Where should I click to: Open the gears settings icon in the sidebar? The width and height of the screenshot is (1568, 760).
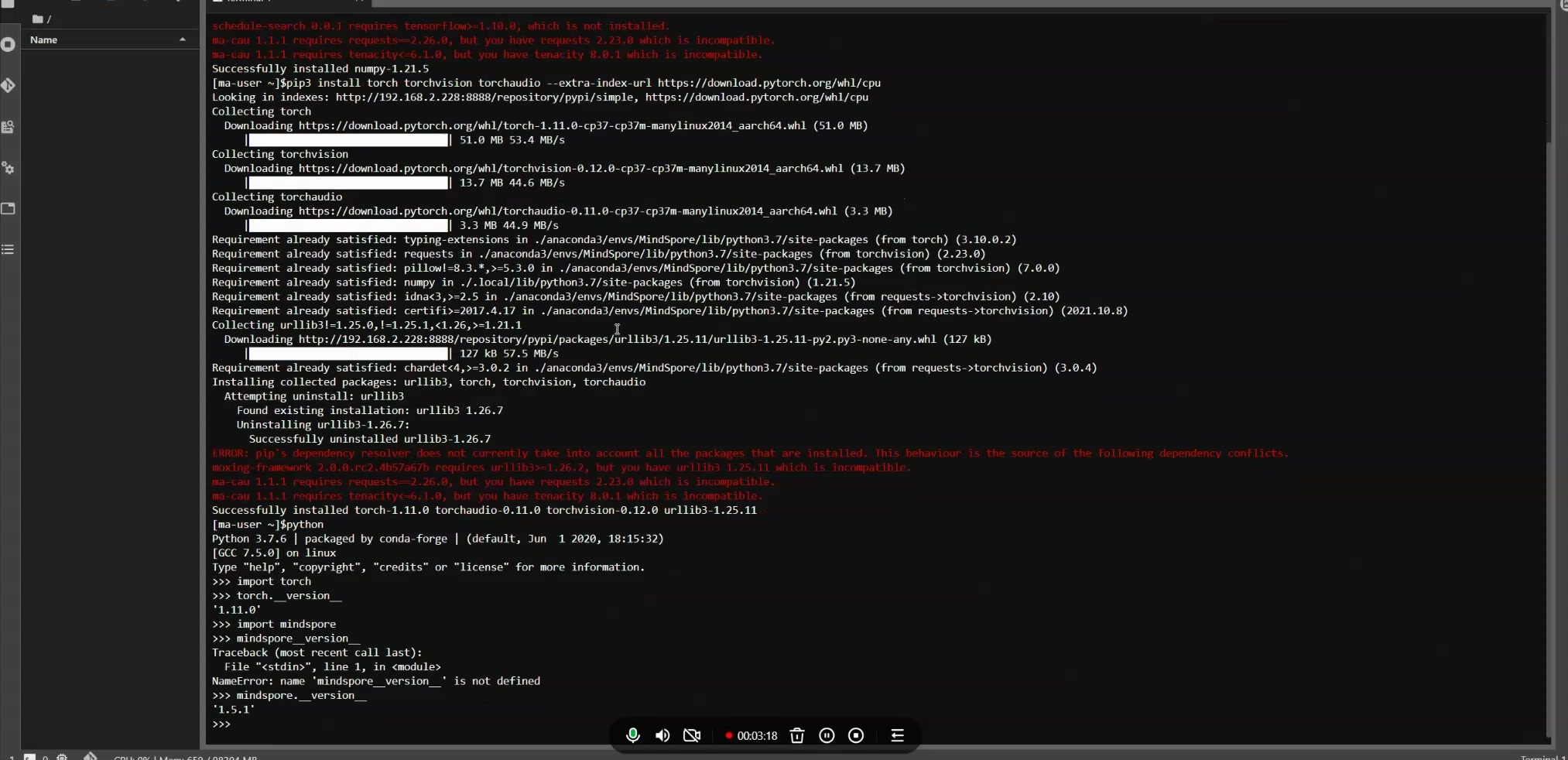click(9, 168)
